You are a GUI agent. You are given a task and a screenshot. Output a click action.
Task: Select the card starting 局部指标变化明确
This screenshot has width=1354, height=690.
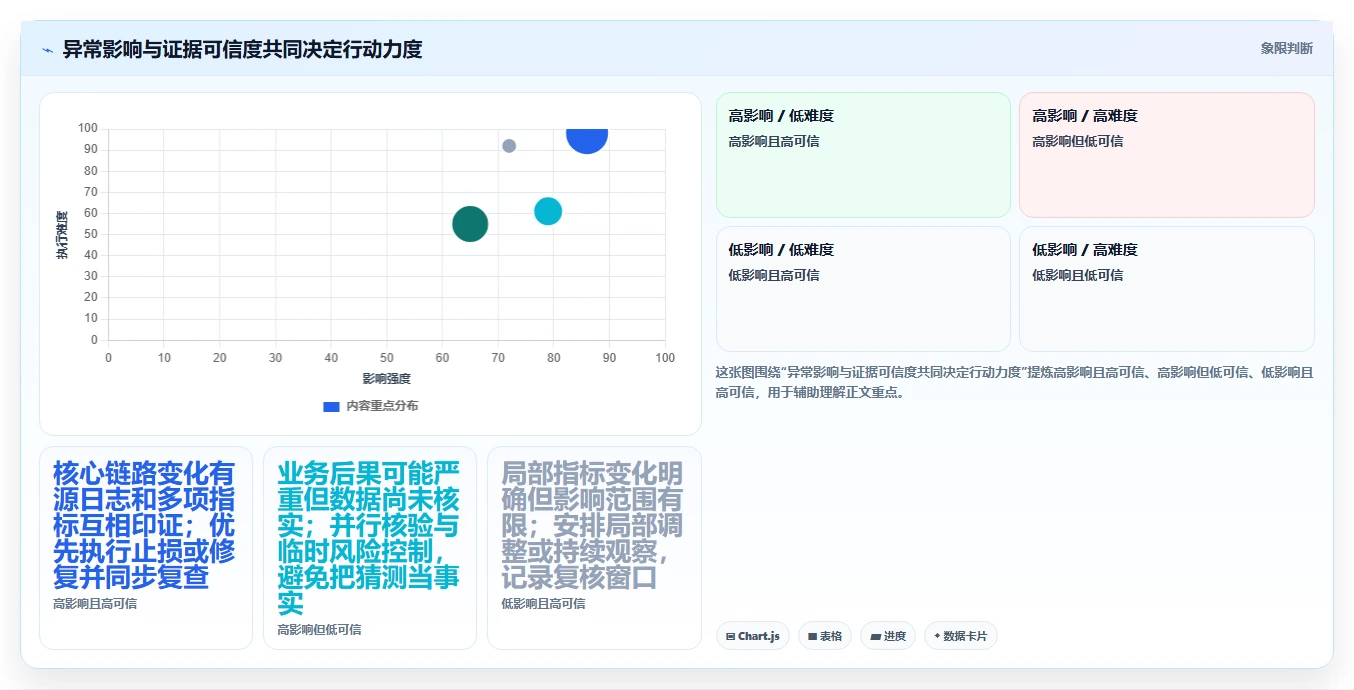click(x=594, y=548)
